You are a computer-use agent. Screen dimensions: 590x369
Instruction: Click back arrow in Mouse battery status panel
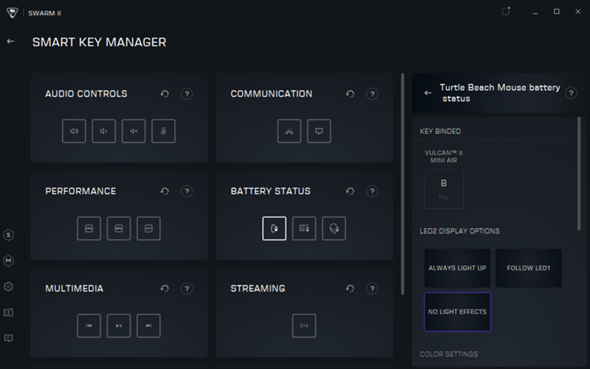pyautogui.click(x=428, y=93)
